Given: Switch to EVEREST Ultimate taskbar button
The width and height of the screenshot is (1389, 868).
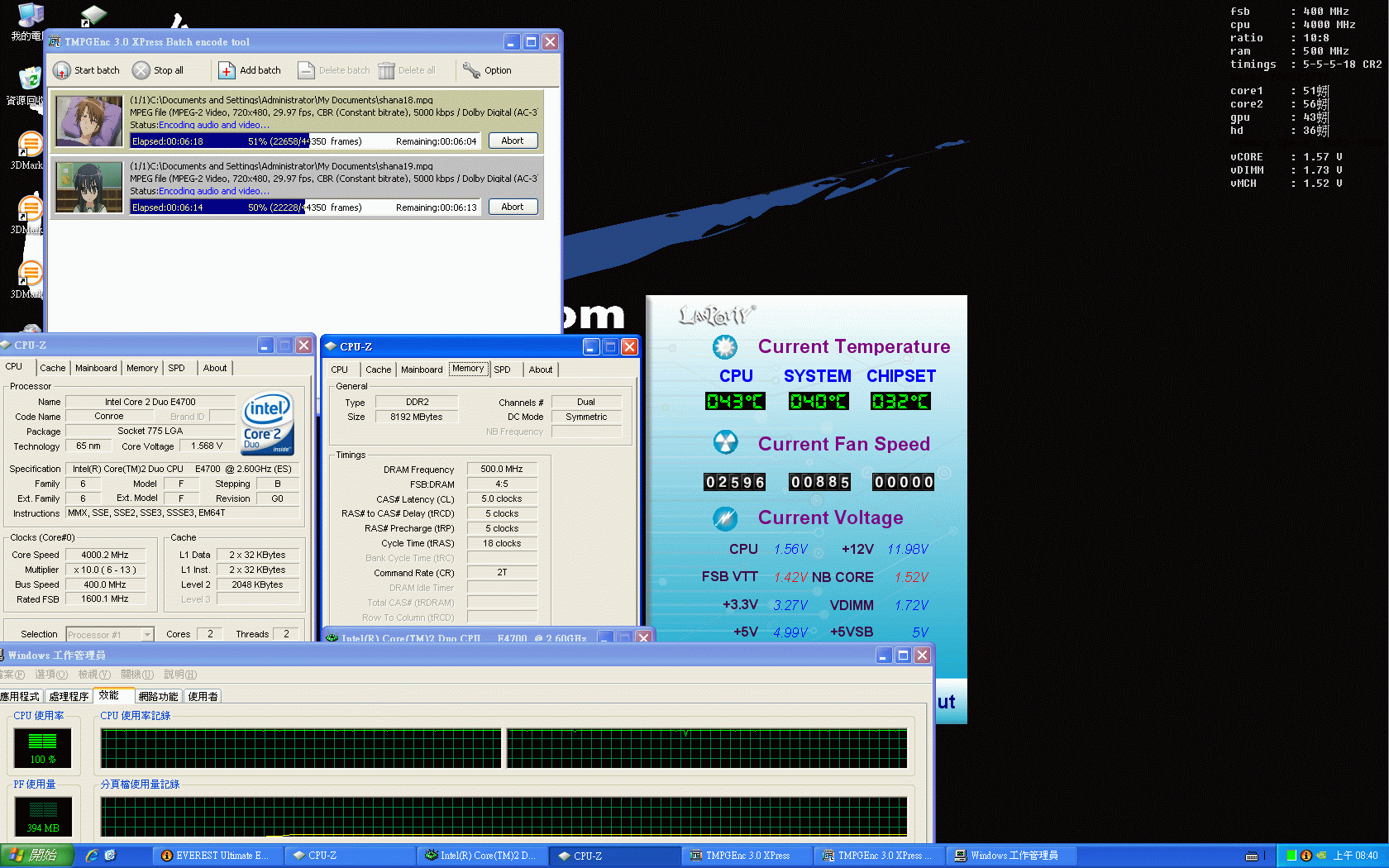Looking at the screenshot, I should click(x=217, y=856).
